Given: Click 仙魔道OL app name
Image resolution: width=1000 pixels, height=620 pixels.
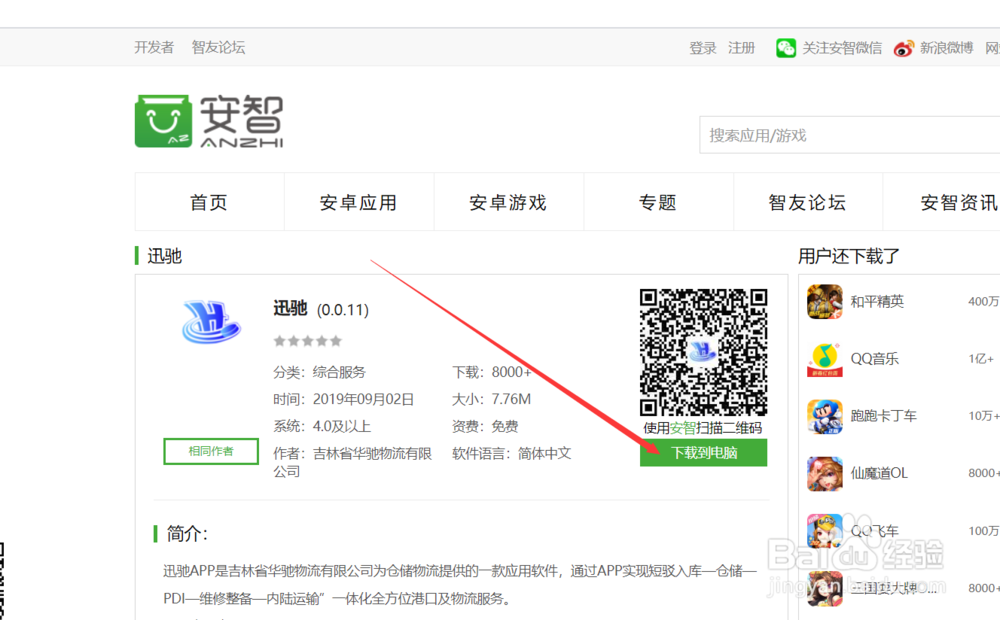Looking at the screenshot, I should pos(879,473).
